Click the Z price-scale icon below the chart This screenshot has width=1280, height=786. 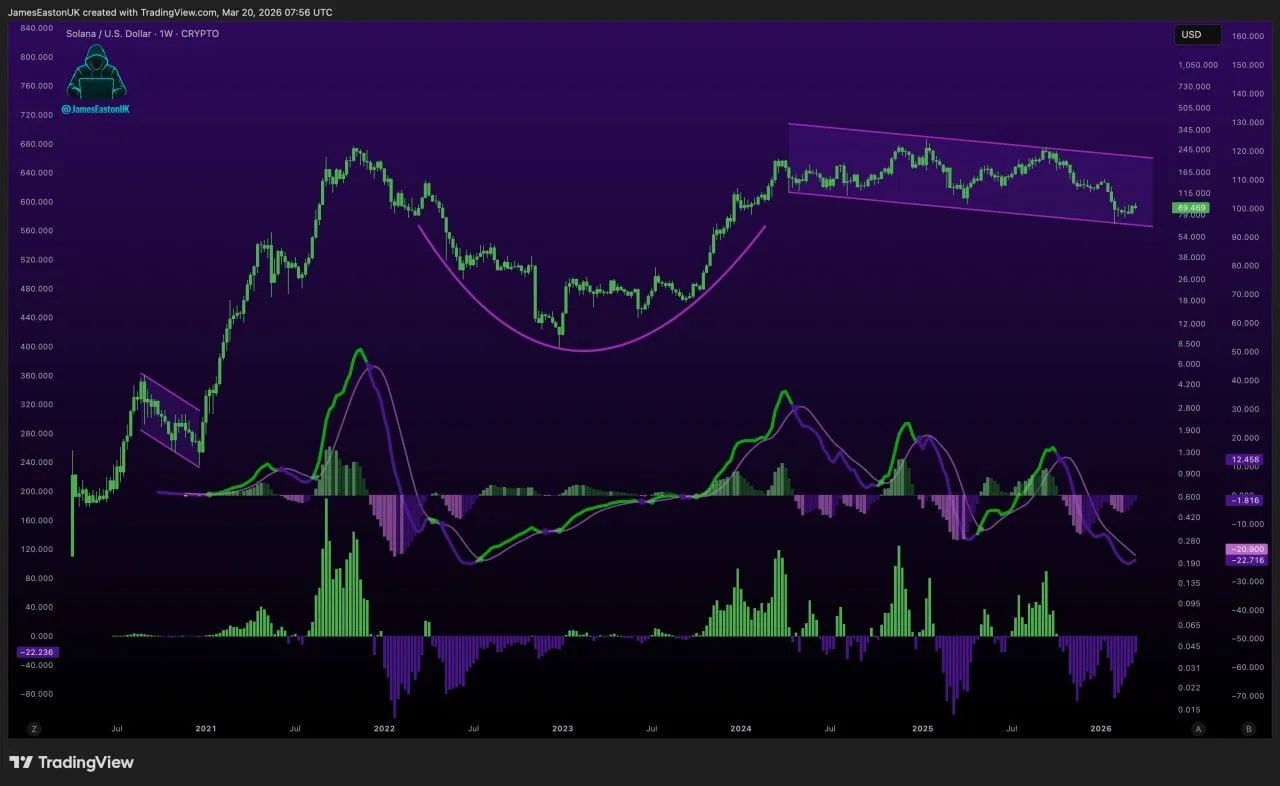tap(34, 728)
